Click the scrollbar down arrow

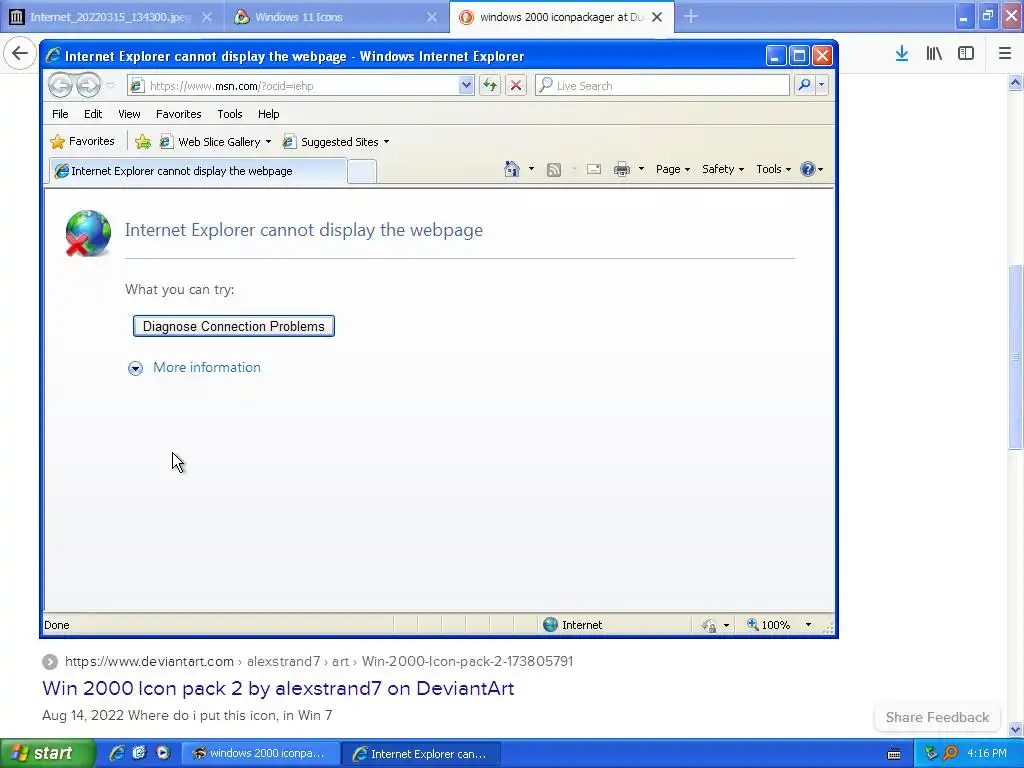pos(1015,729)
